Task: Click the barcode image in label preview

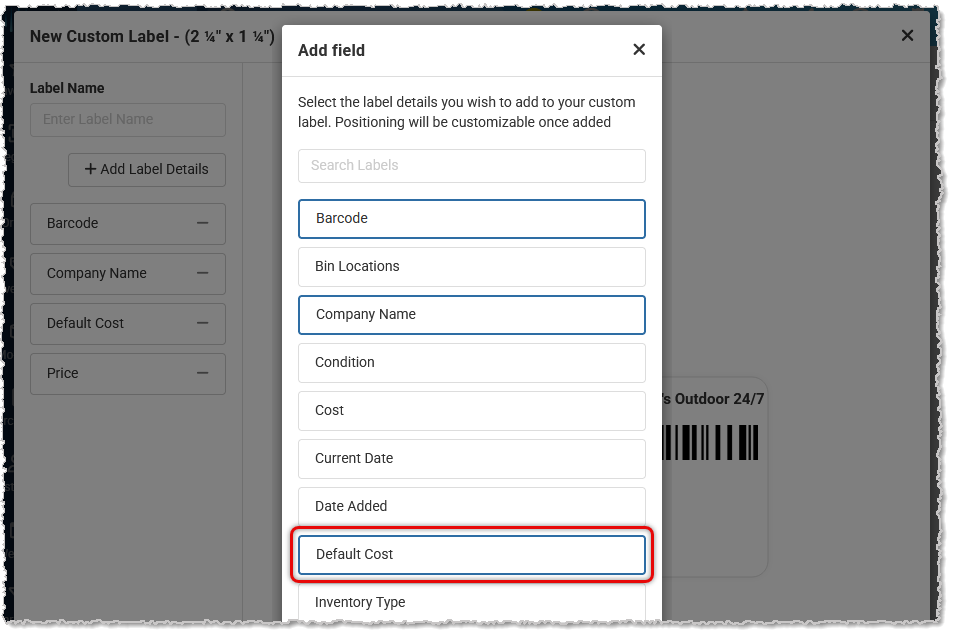Action: tap(710, 442)
